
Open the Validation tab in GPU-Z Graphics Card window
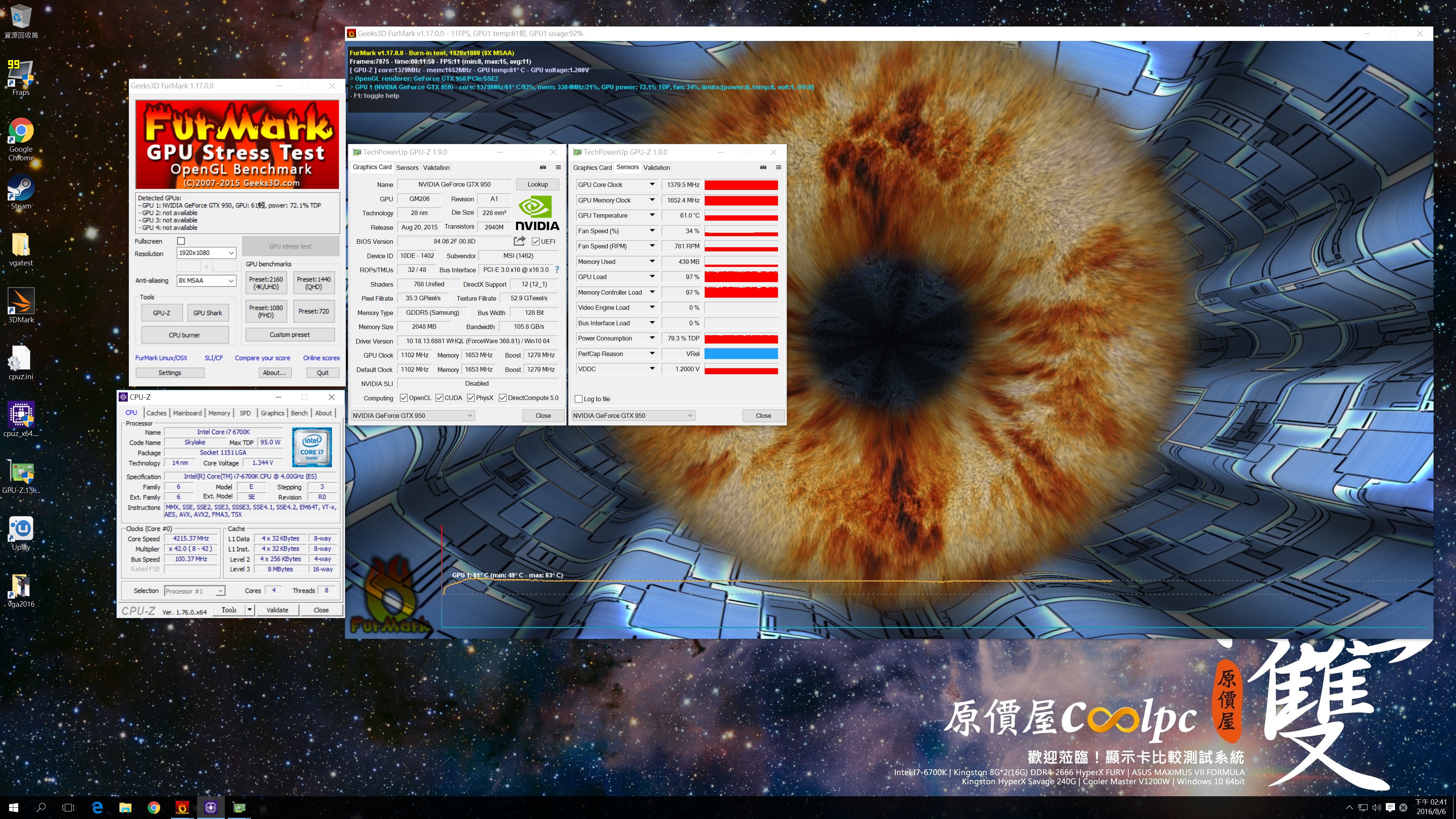[436, 168]
